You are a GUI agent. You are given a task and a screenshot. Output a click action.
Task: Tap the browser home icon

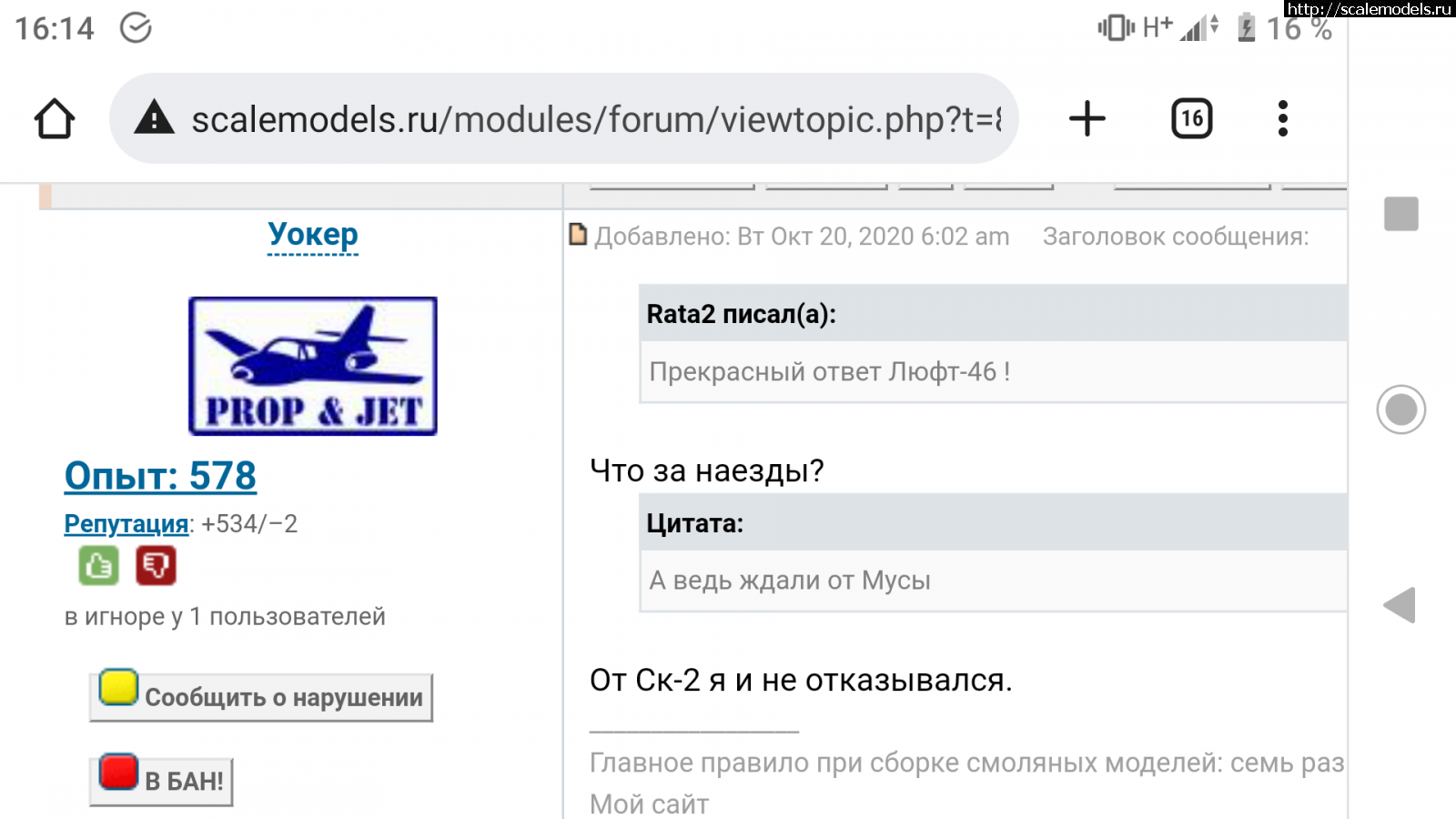coord(55,118)
